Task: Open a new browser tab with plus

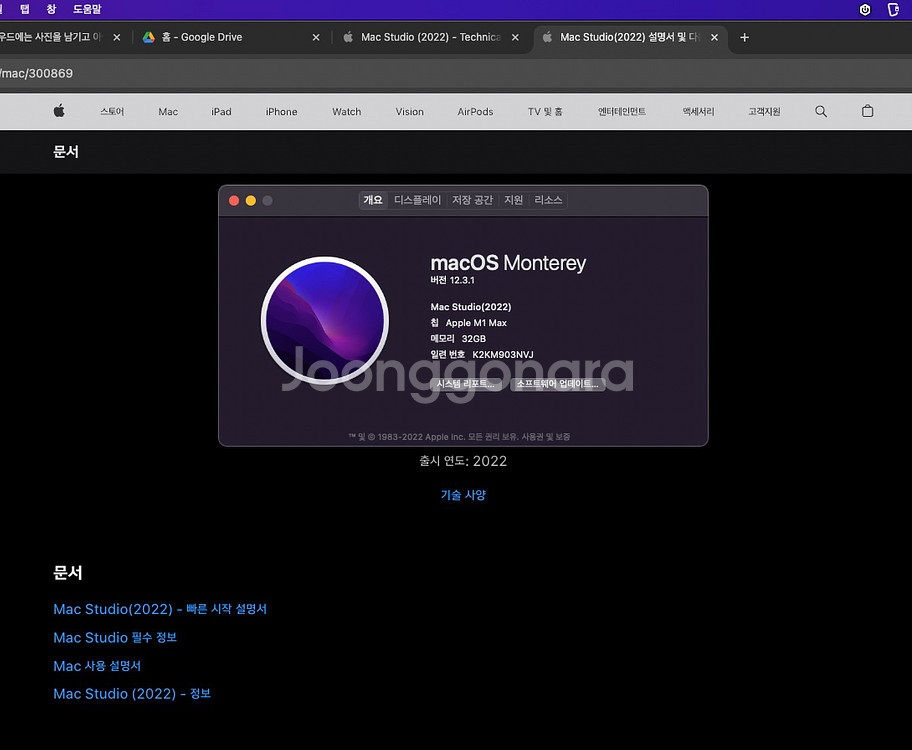Action: click(744, 37)
